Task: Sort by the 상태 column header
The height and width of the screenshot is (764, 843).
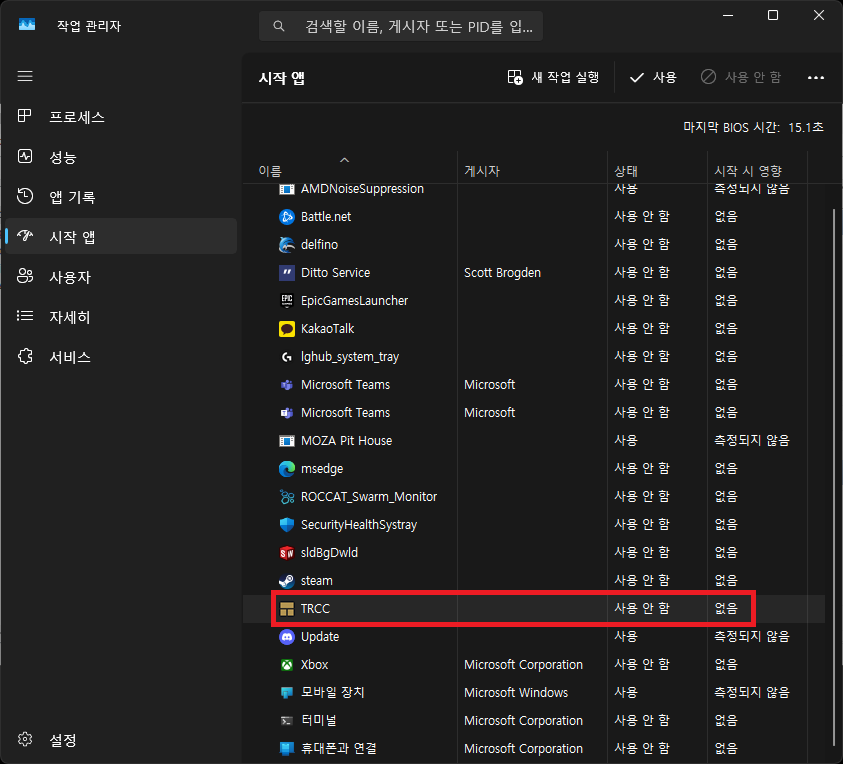Action: point(626,171)
